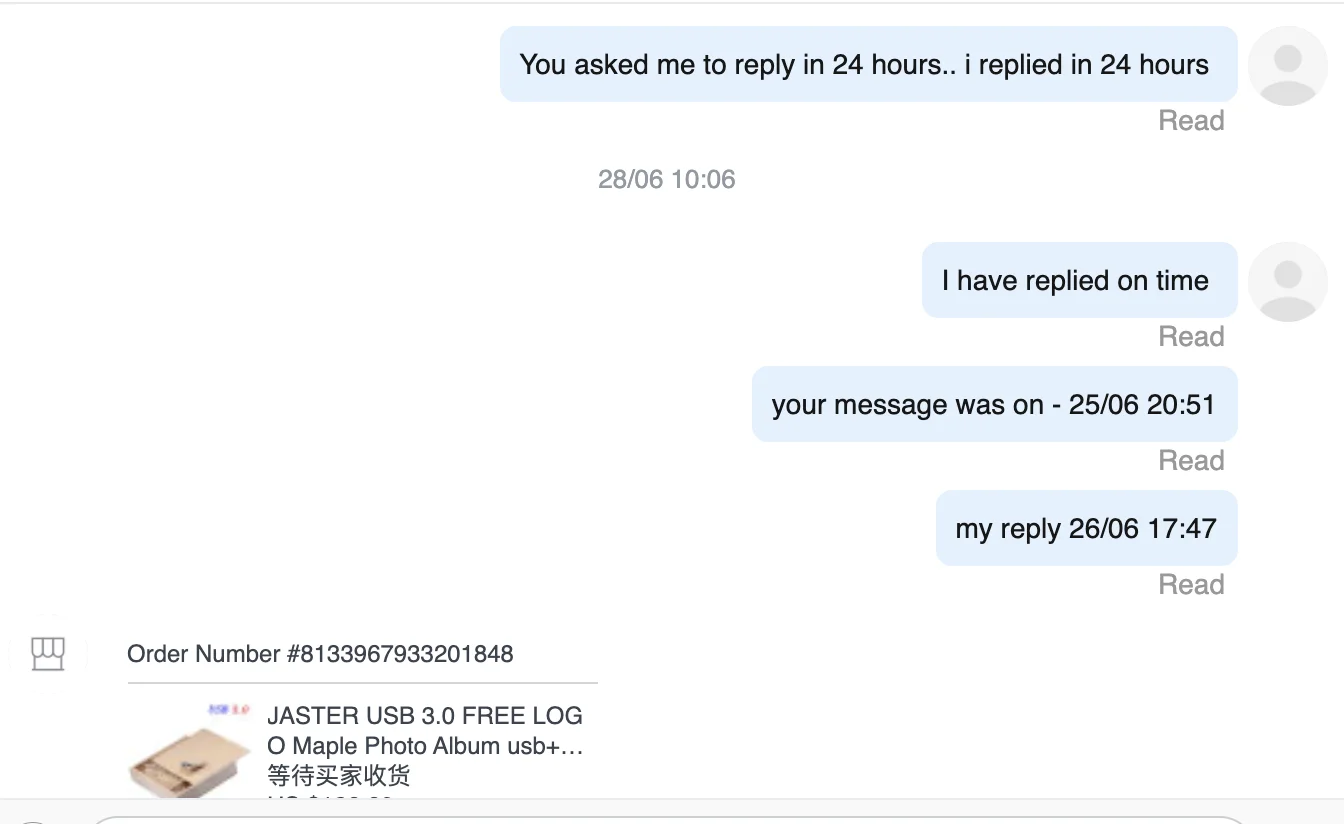This screenshot has width=1344, height=824.
Task: Click Read status below "your message was on"
Action: (x=1191, y=461)
